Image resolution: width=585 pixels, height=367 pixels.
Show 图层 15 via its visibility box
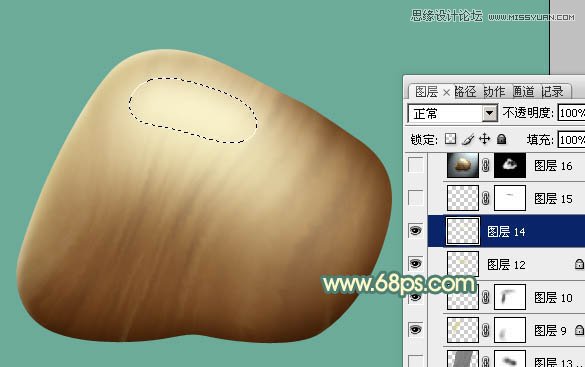point(416,198)
